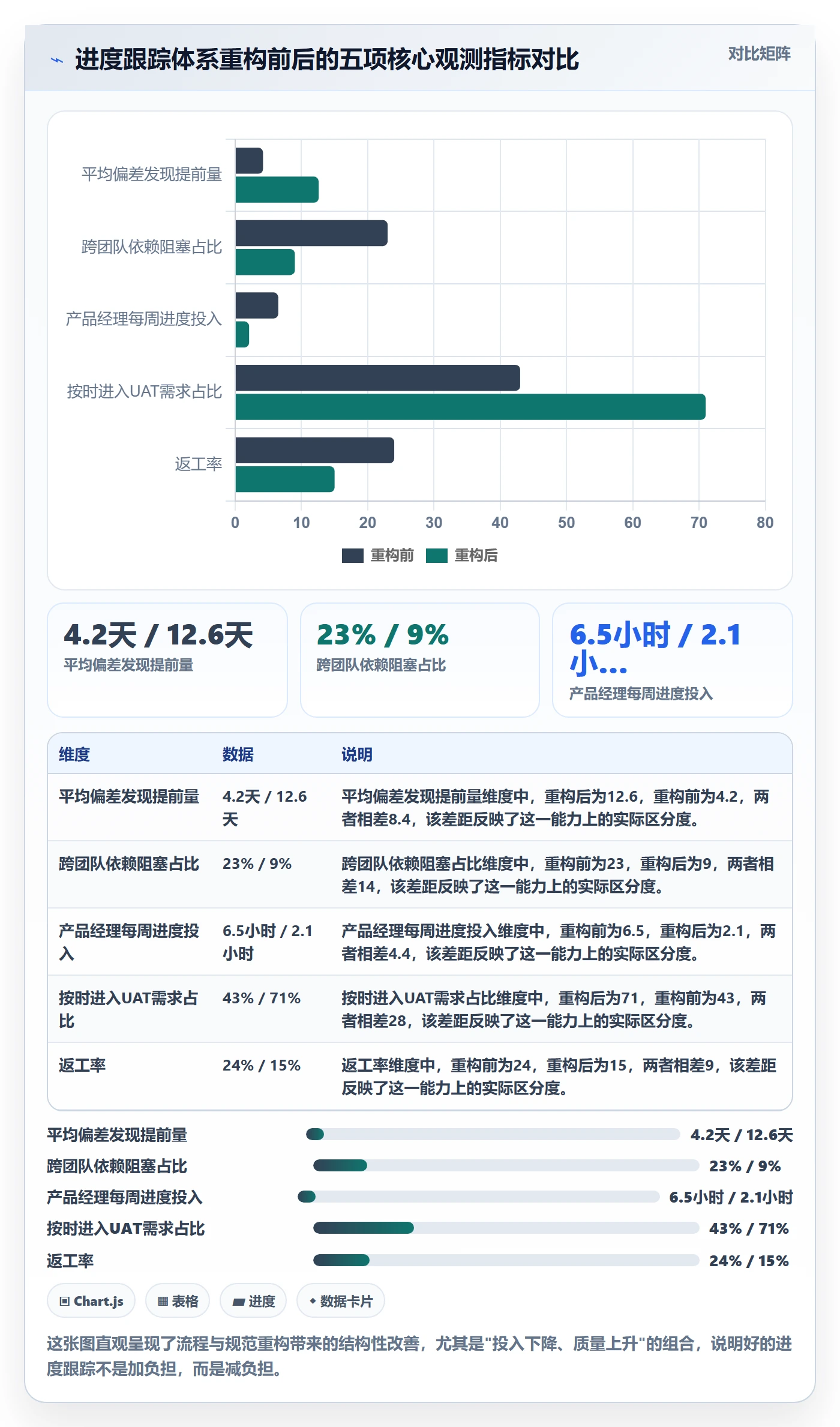Viewport: 840px width, 1427px height.
Task: Select table cell 24% / 15%
Action: 262,1066
